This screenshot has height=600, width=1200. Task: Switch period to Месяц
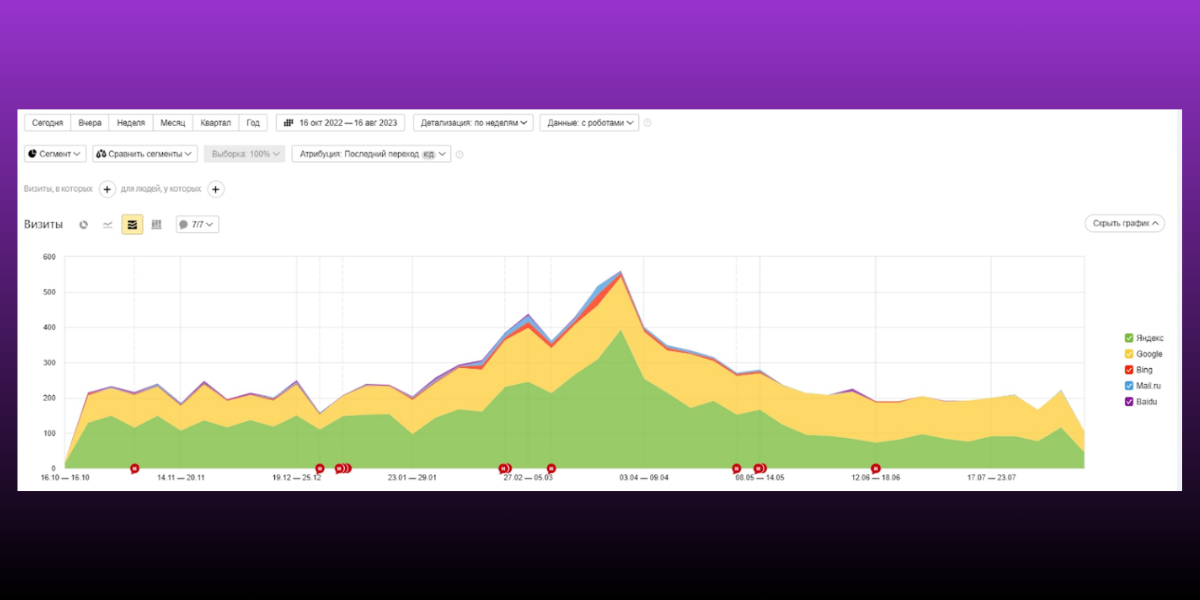click(x=173, y=123)
